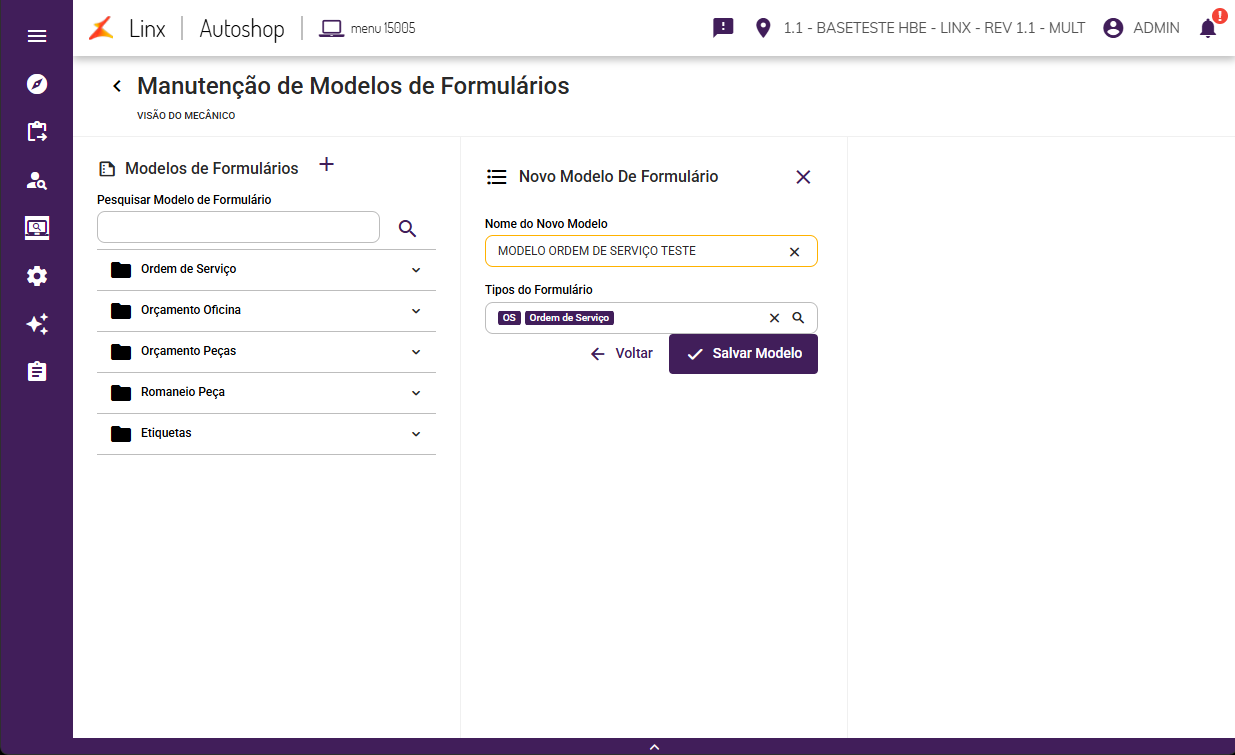Open the clipboard transfer sidebar icon
The height and width of the screenshot is (755, 1235).
37,131
